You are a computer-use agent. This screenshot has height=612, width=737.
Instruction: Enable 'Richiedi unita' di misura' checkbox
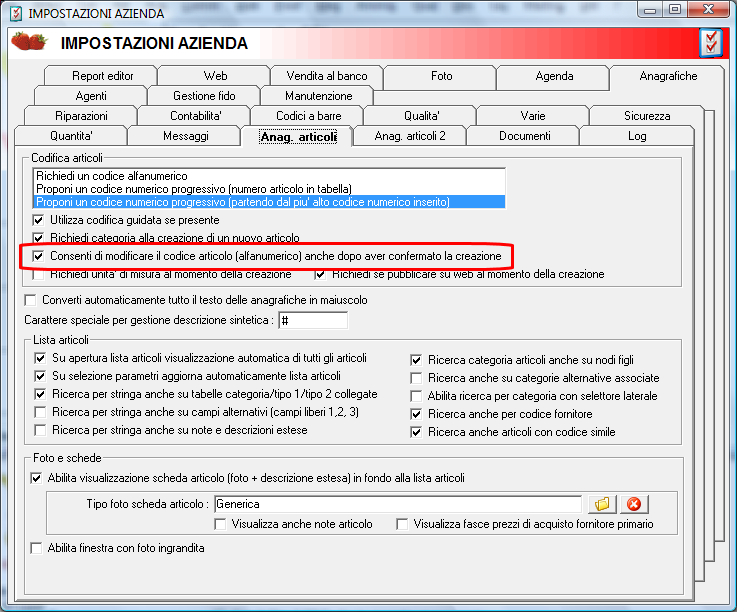point(39,275)
